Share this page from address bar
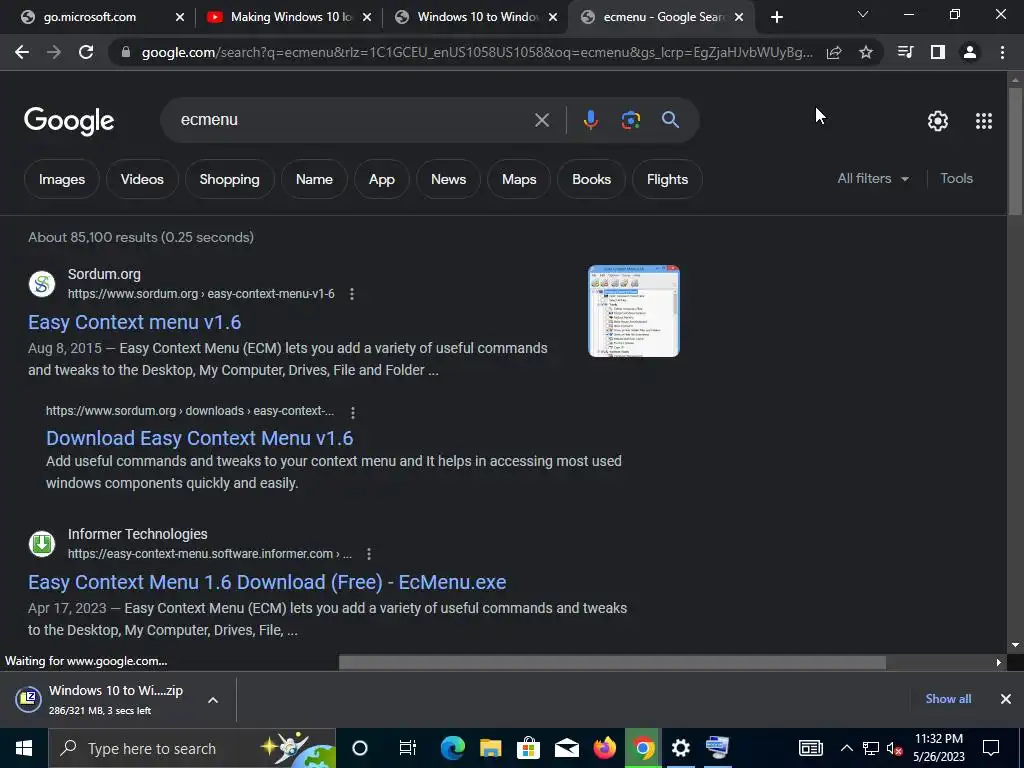The height and width of the screenshot is (768, 1024). tap(834, 52)
